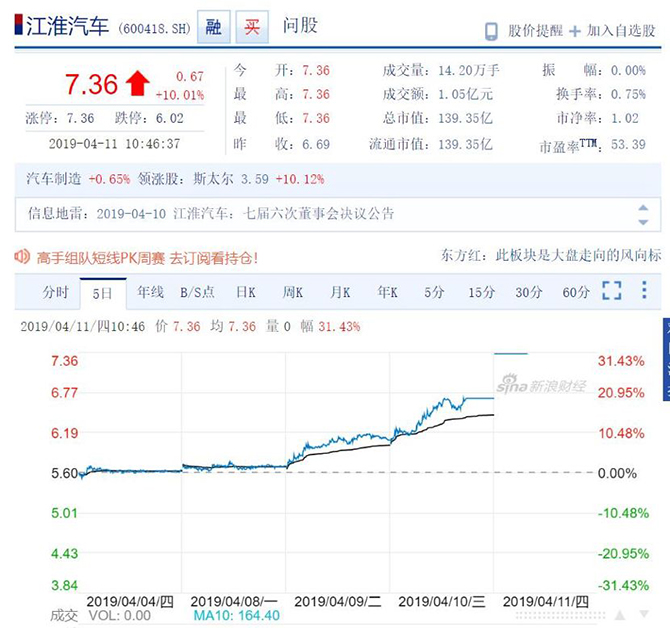Switch to the 5分 chart tab
Screen dimensions: 670x628
(434, 292)
